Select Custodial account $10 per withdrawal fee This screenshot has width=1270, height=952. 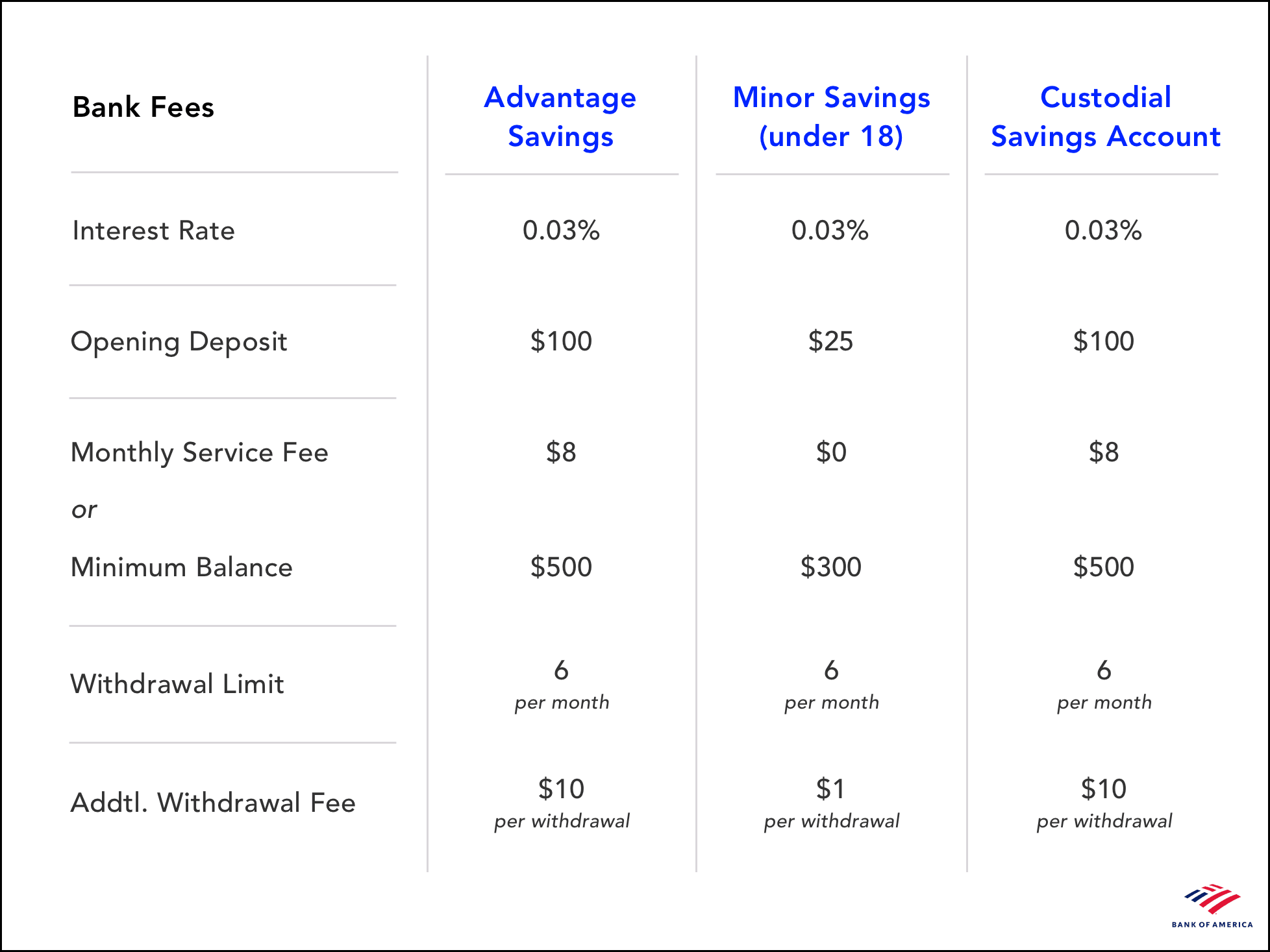[x=1104, y=802]
